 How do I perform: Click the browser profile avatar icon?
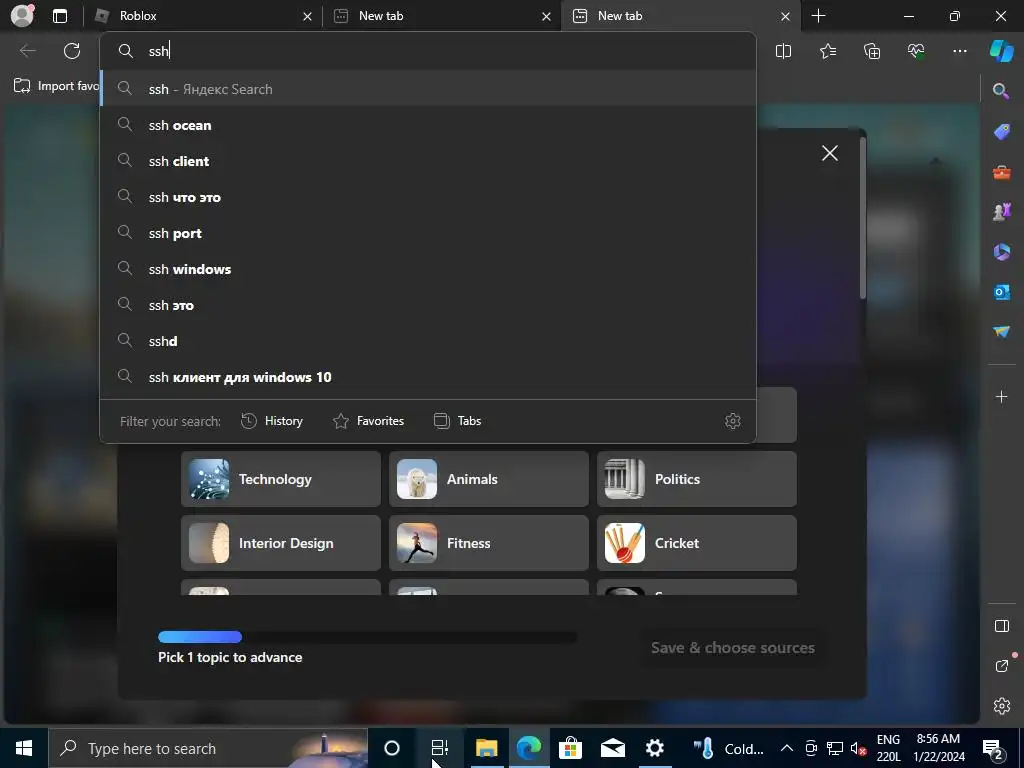click(22, 16)
